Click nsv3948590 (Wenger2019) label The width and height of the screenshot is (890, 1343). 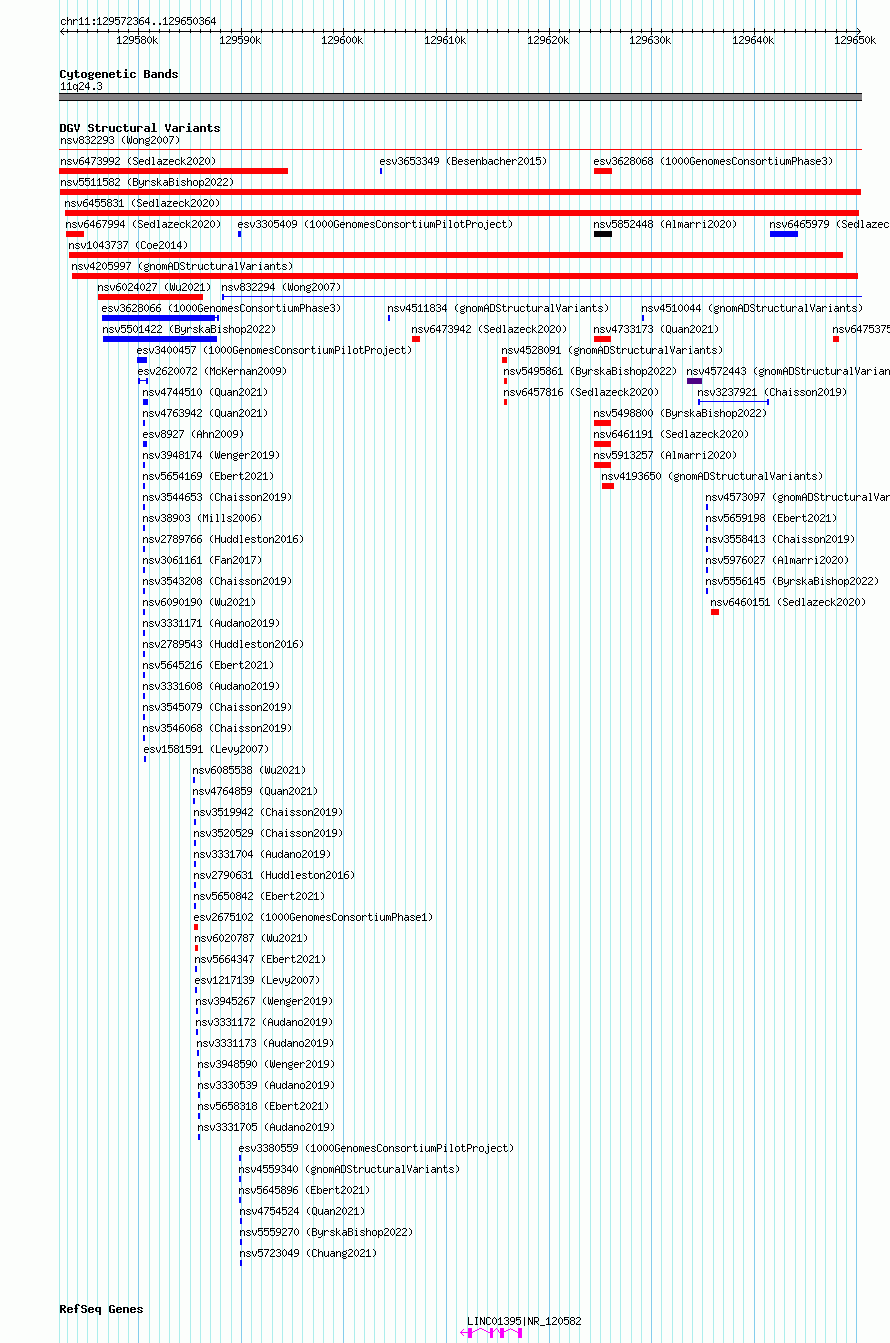point(266,1064)
